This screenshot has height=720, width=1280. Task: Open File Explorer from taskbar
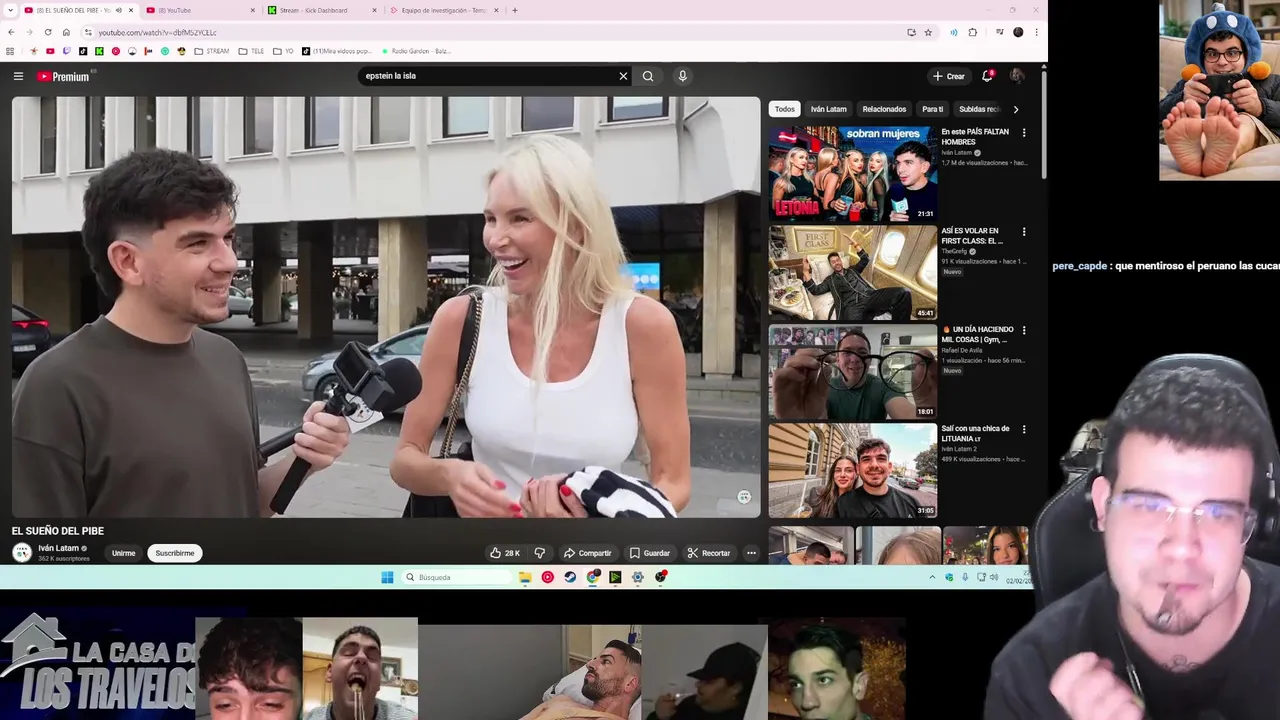point(525,577)
